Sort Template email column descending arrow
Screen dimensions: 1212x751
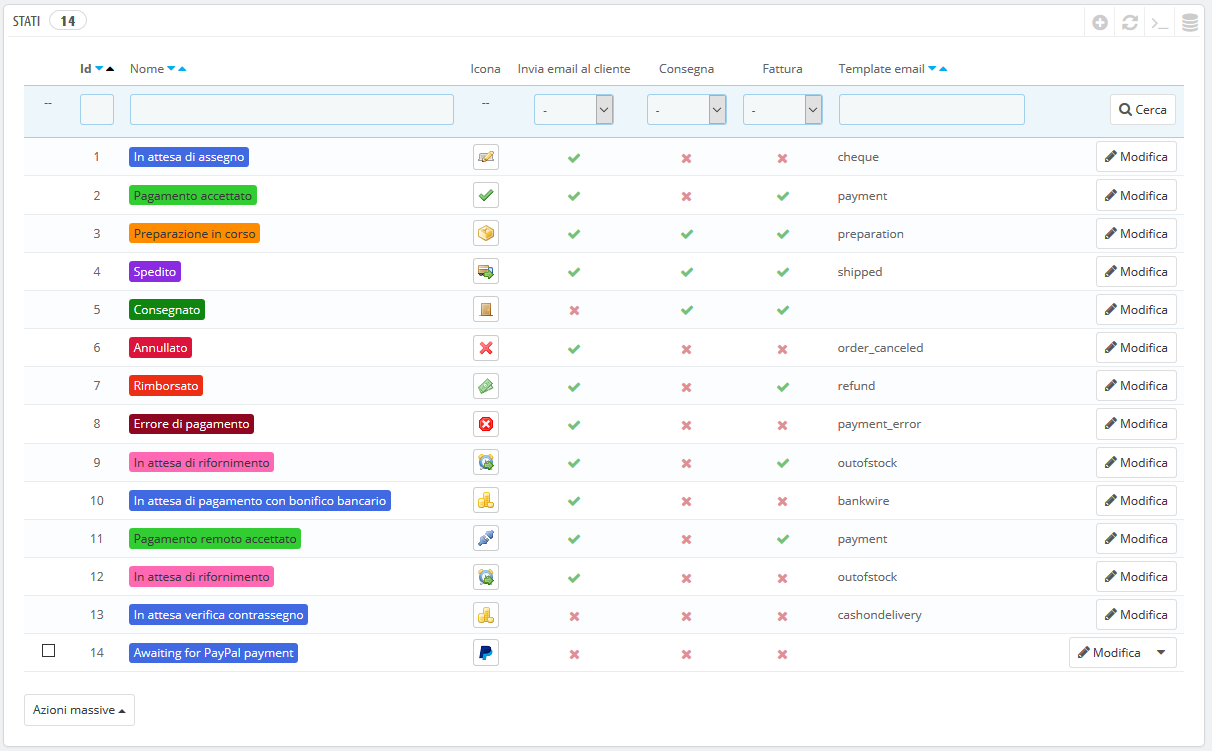click(932, 69)
